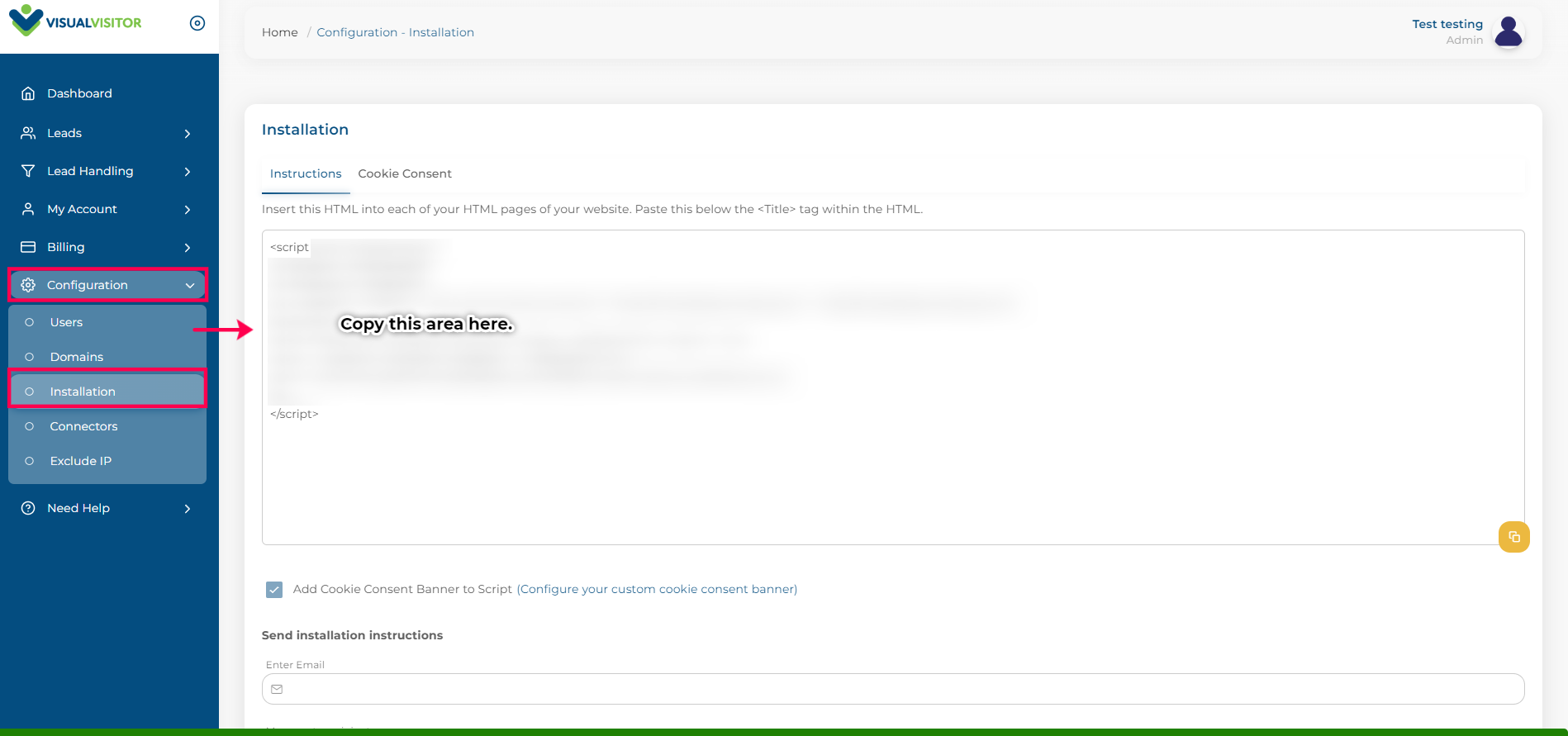
Task: Click the yellow copy script button
Action: 1514,537
